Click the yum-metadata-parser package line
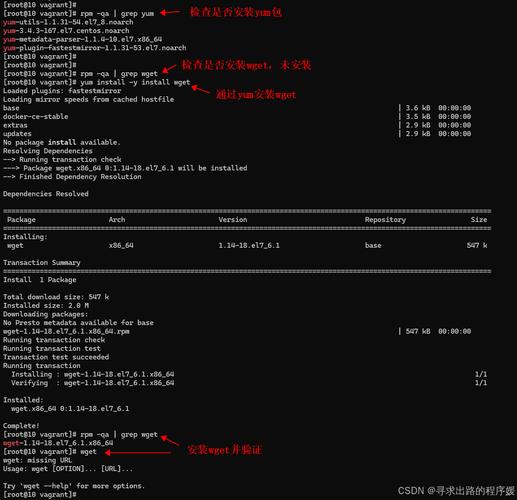Viewport: 517px width, 500px height. pos(82,39)
